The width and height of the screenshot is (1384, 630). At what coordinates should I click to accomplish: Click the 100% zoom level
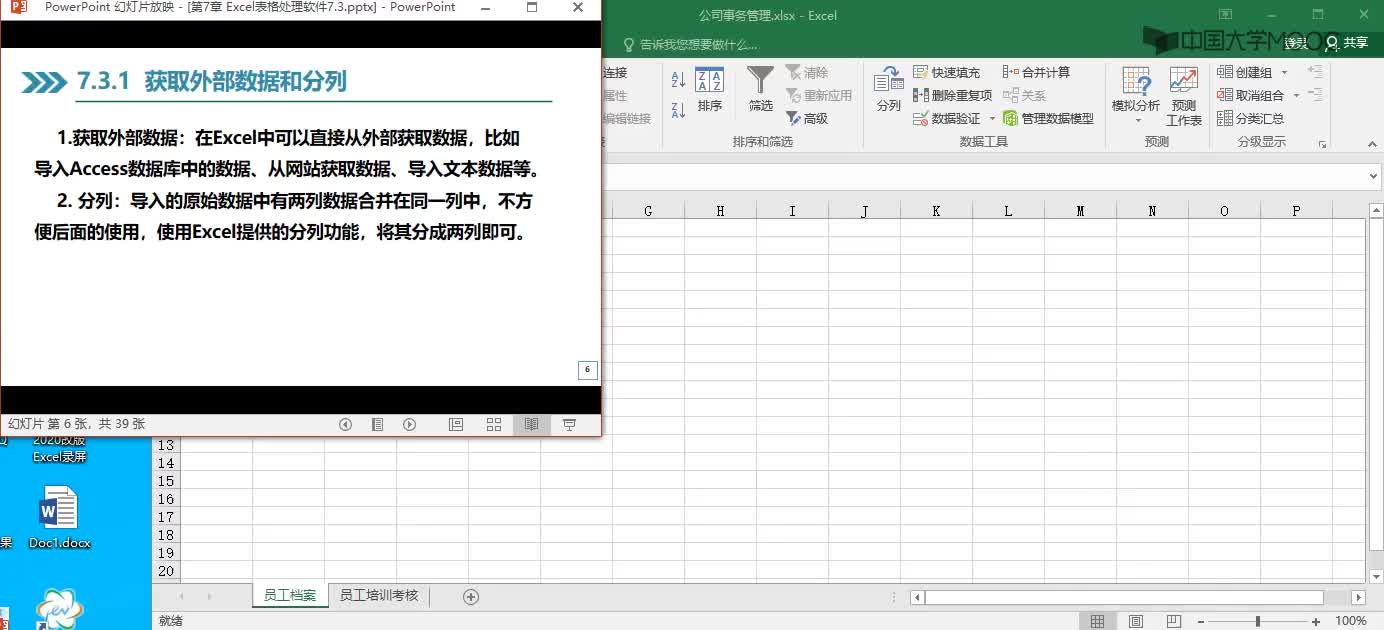click(x=1351, y=621)
